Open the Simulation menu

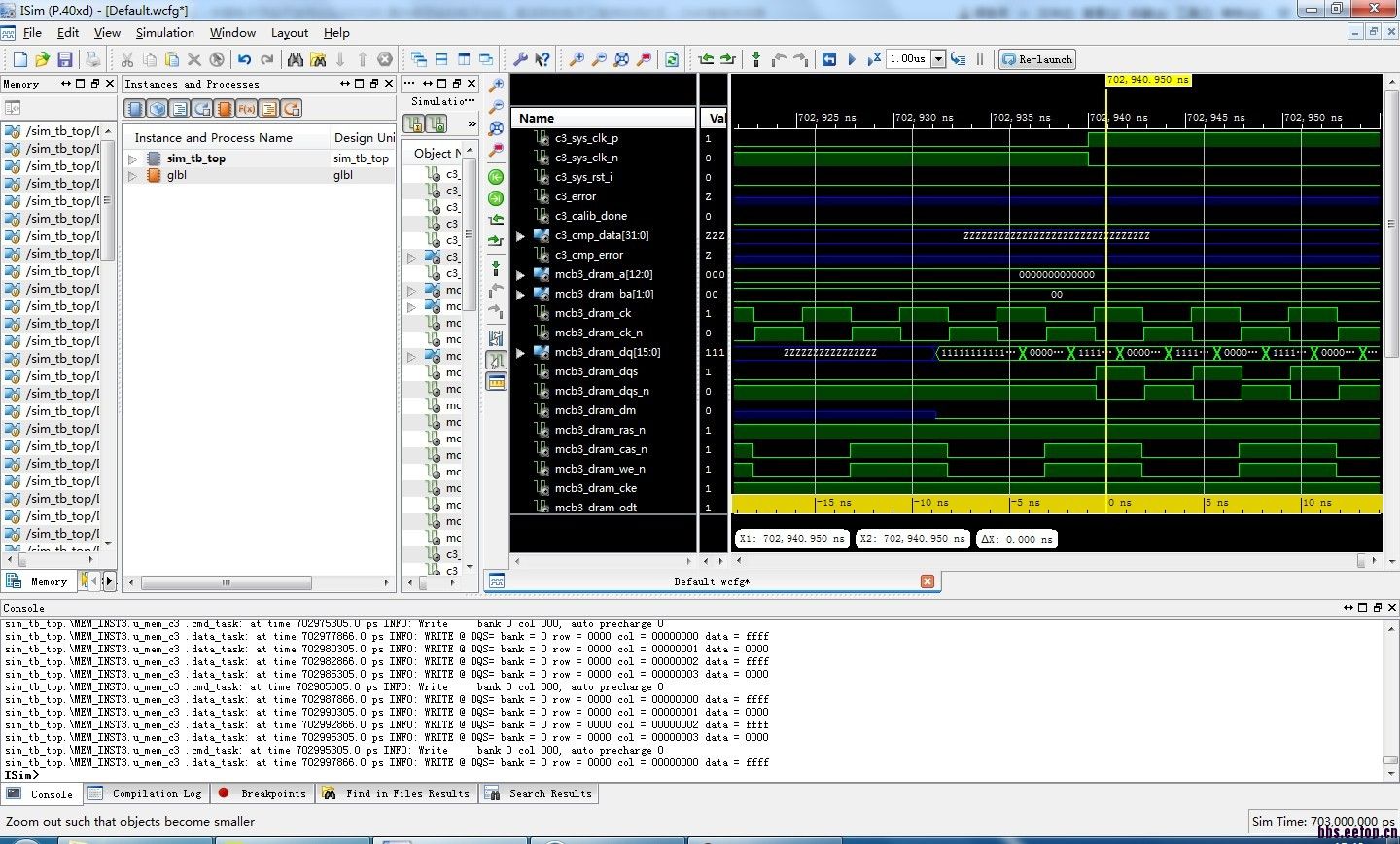[x=164, y=32]
